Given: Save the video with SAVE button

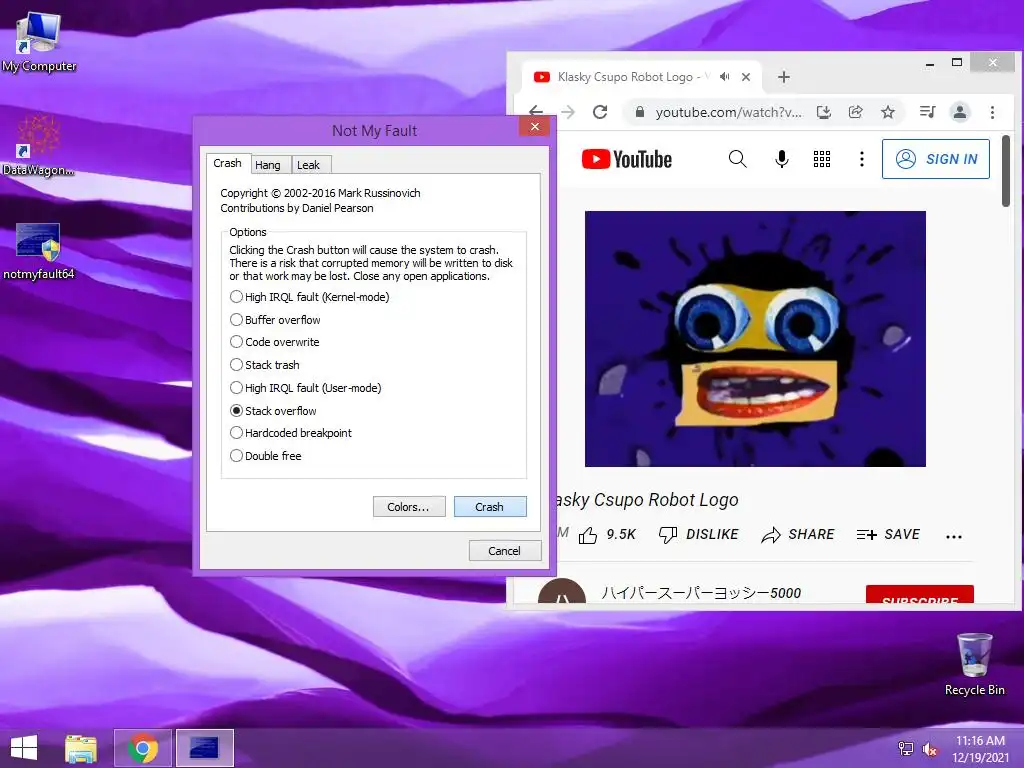Looking at the screenshot, I should [x=888, y=535].
